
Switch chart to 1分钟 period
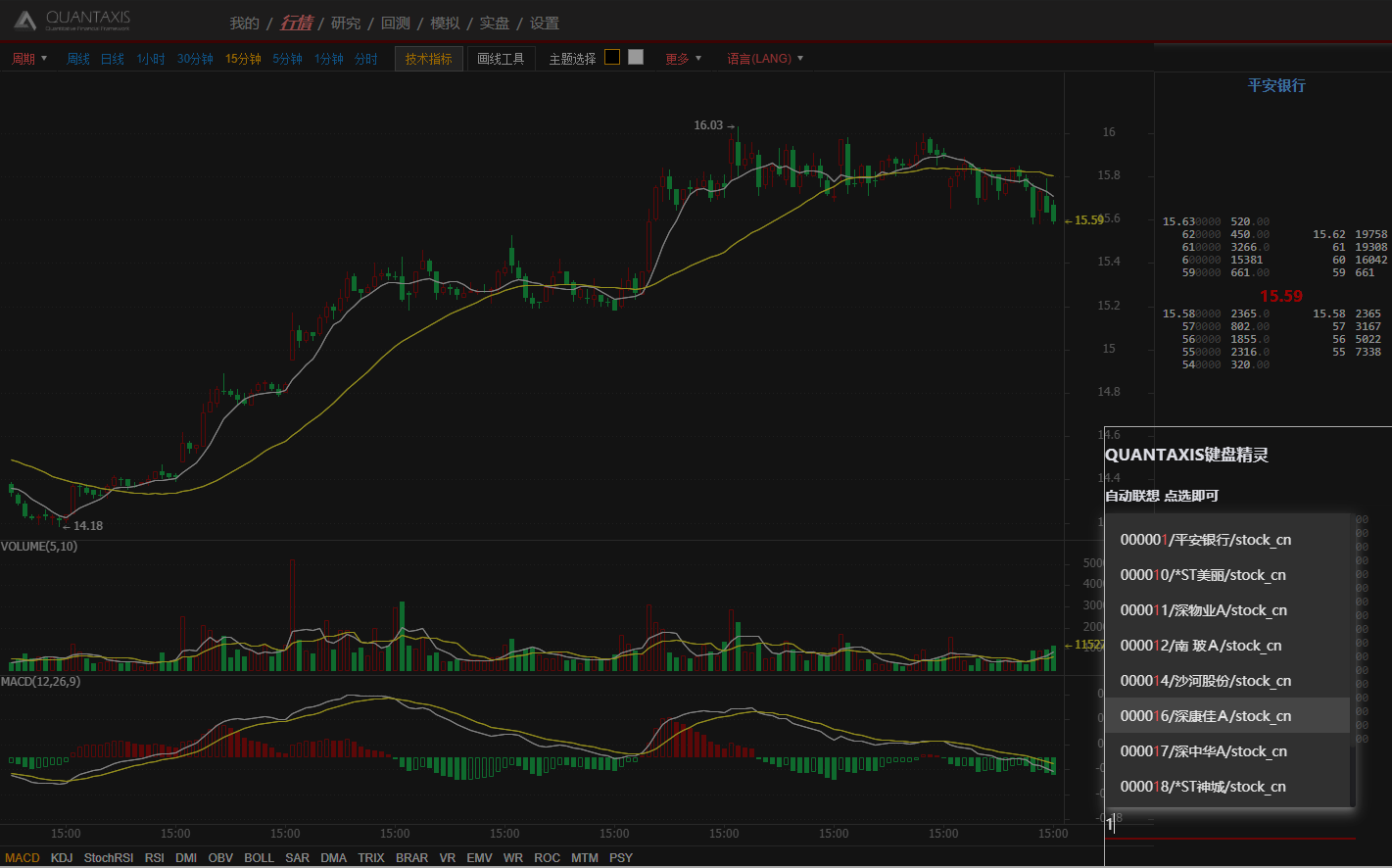click(x=328, y=59)
